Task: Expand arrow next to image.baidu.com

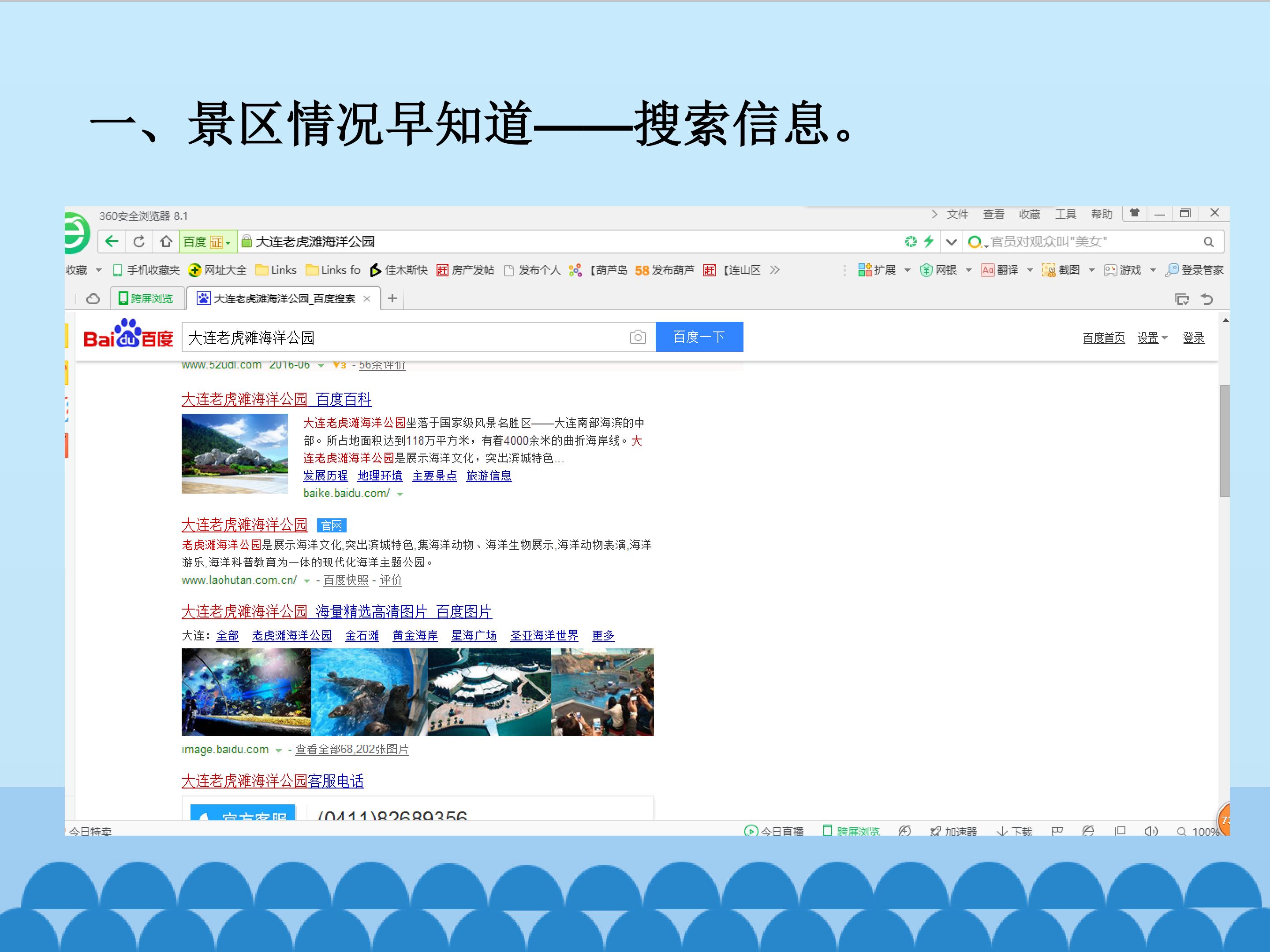Action: point(278,750)
